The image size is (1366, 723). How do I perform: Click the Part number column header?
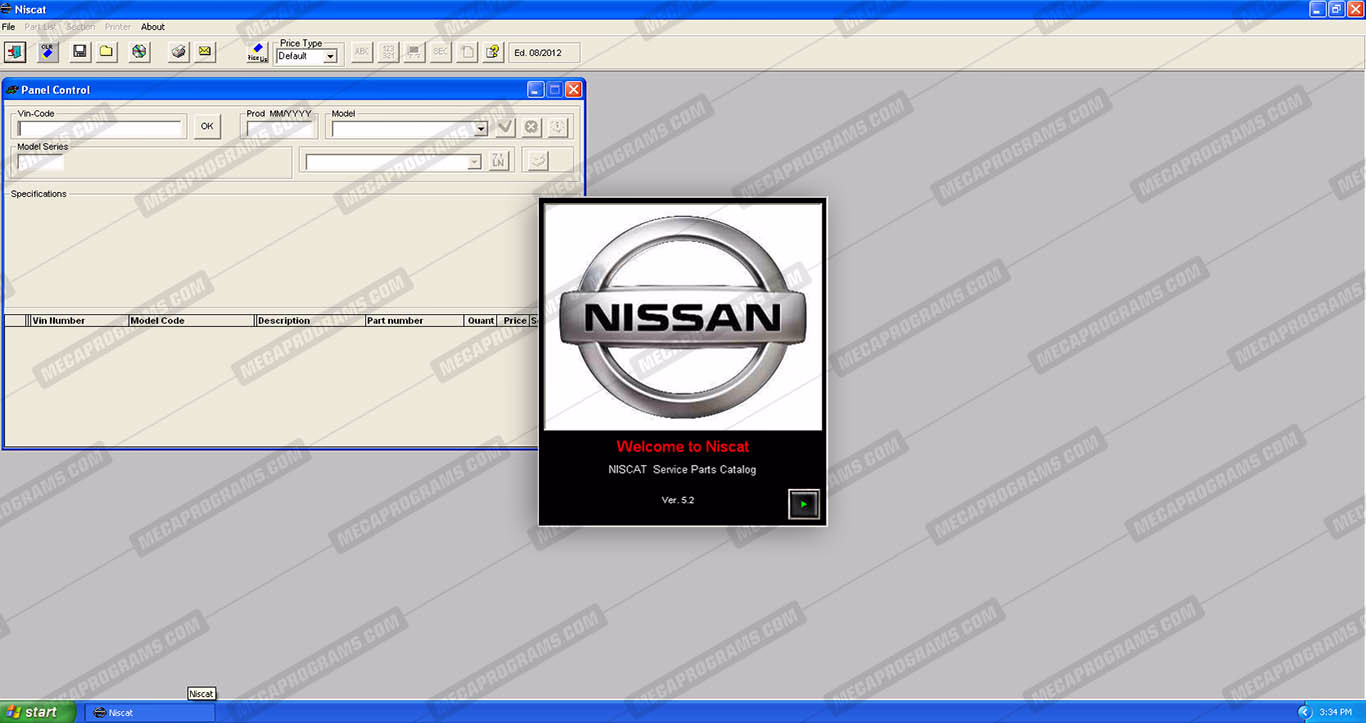(413, 321)
